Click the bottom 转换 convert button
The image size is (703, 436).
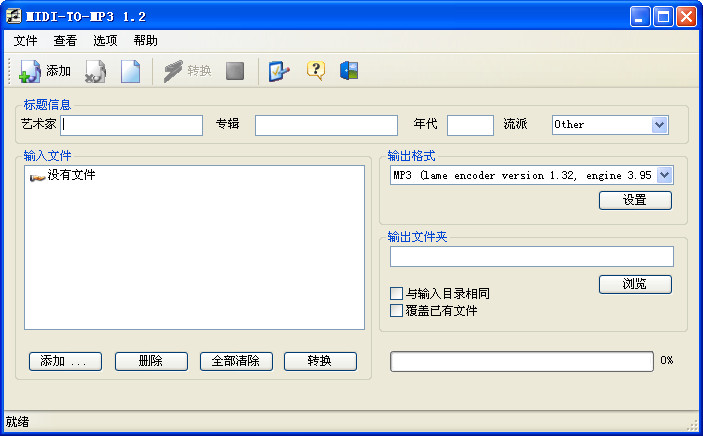pos(320,361)
